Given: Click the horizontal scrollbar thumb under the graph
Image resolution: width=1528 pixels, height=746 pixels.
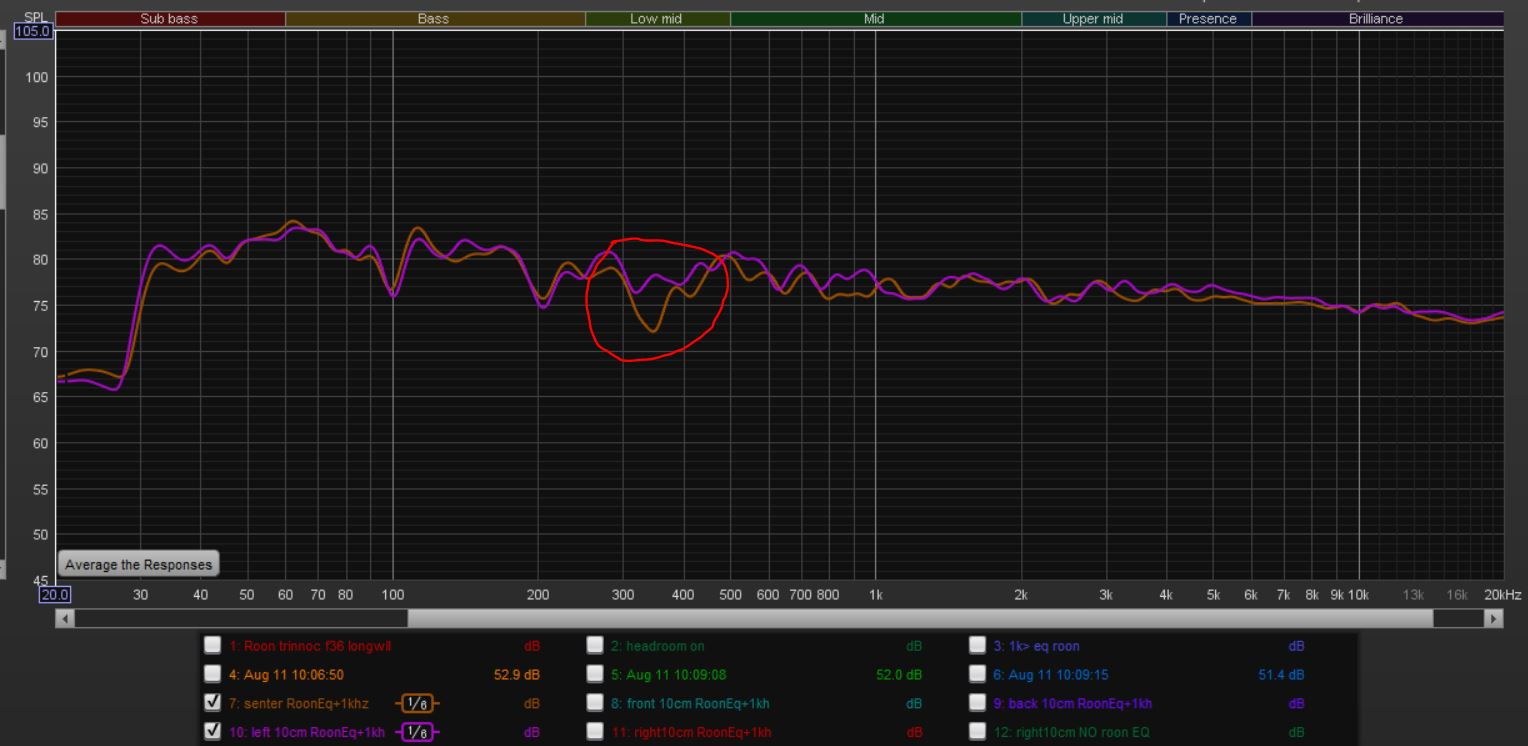Looking at the screenshot, I should pos(240,619).
